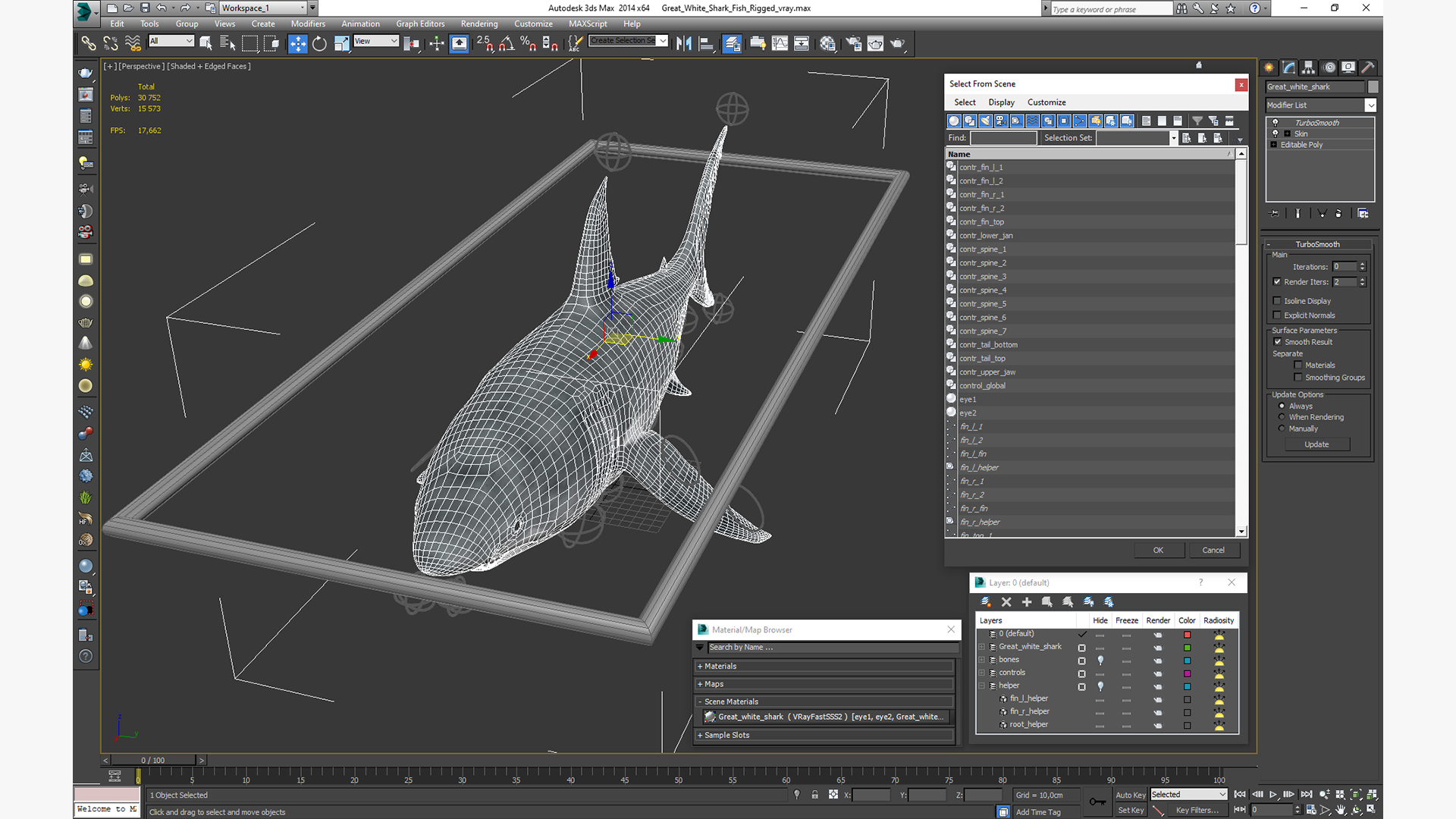Add selected objects to layer with plus icon
The width and height of the screenshot is (1456, 819).
(x=1027, y=602)
